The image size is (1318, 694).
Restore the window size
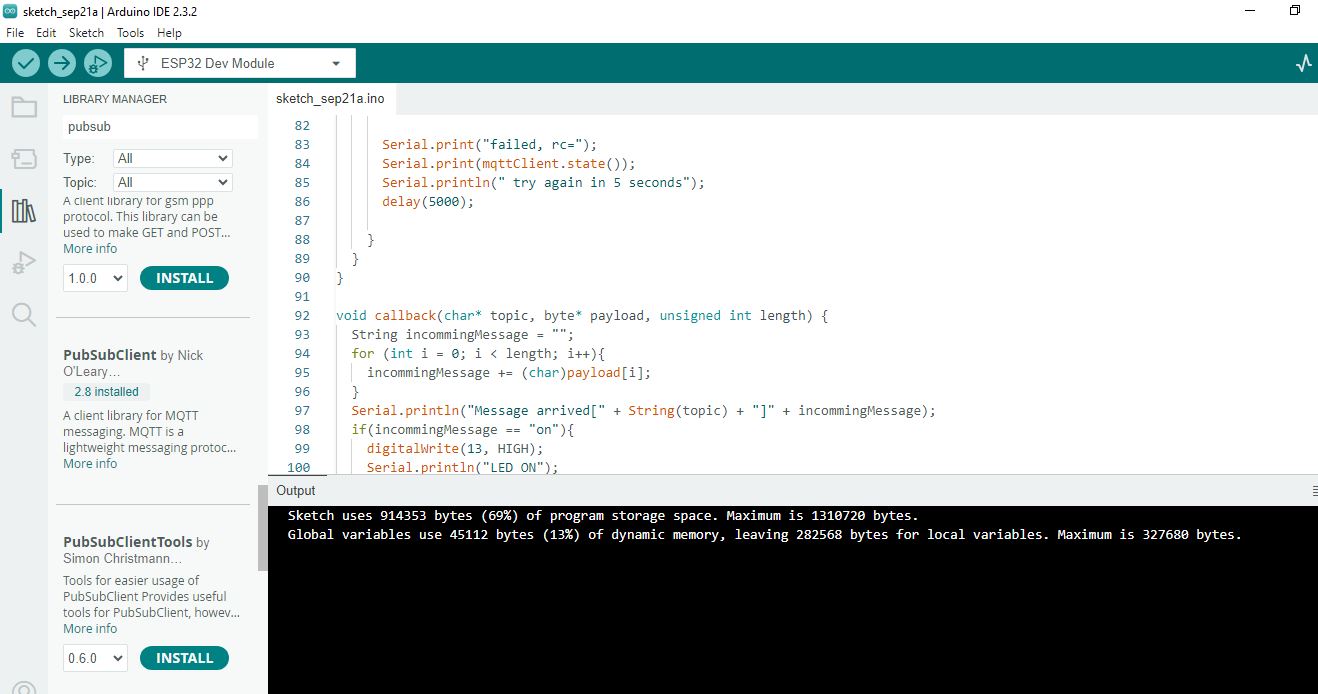(x=1295, y=10)
